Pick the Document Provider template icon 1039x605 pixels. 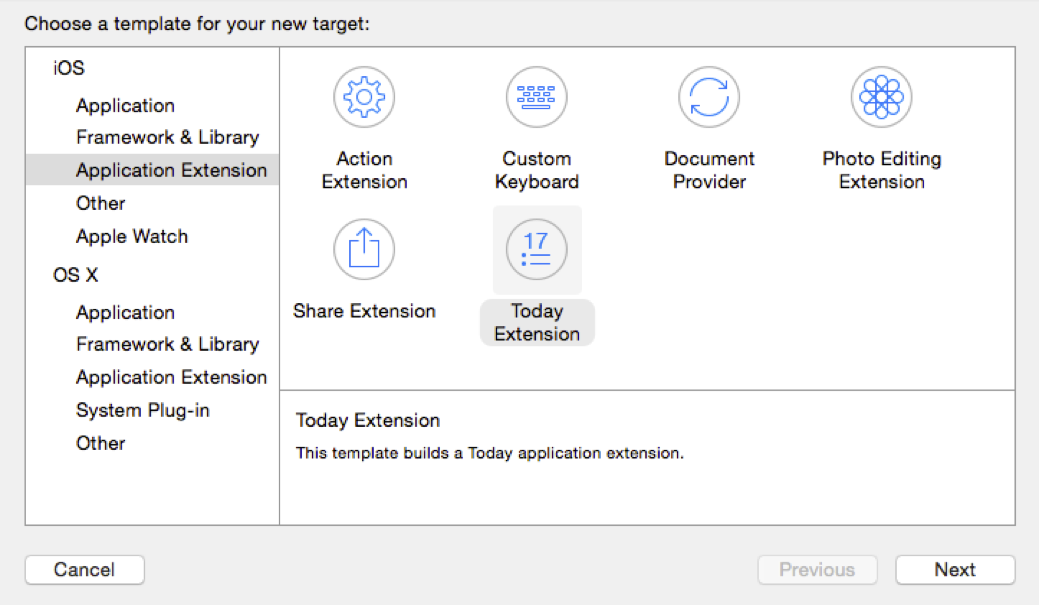pyautogui.click(x=709, y=97)
